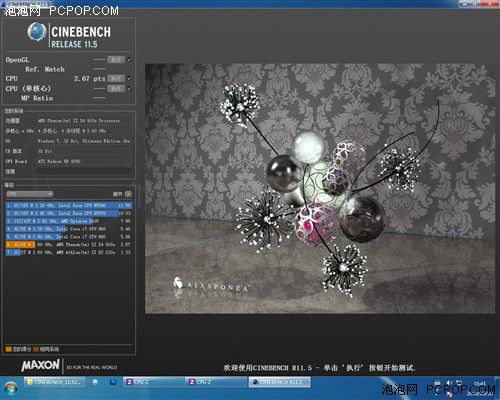Click the orange 'your score' legend swatch
This screenshot has height=400, width=500.
pos(8,349)
